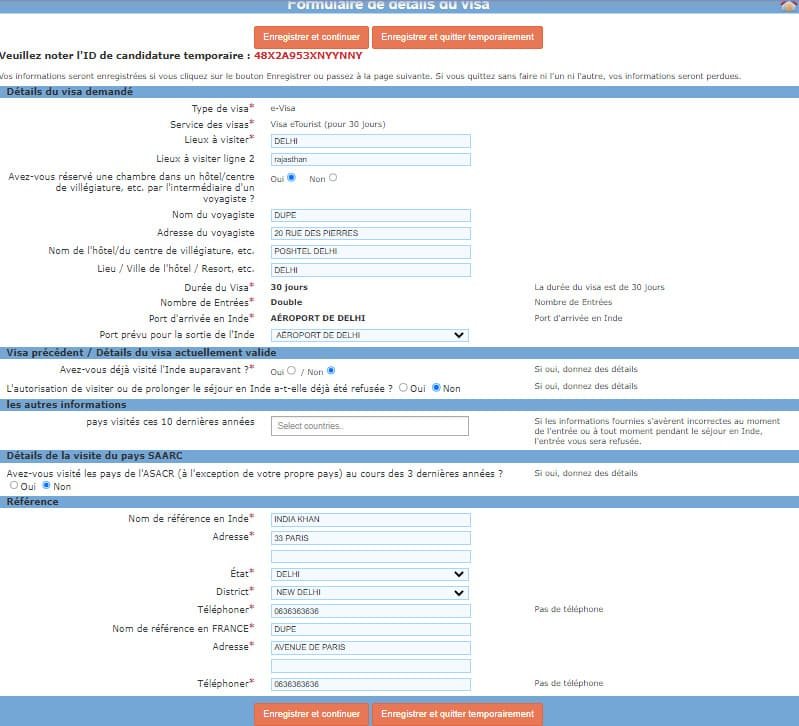
Task: Click the bottom 'Enregistrer et quitter temporairement' button
Action: (x=457, y=714)
